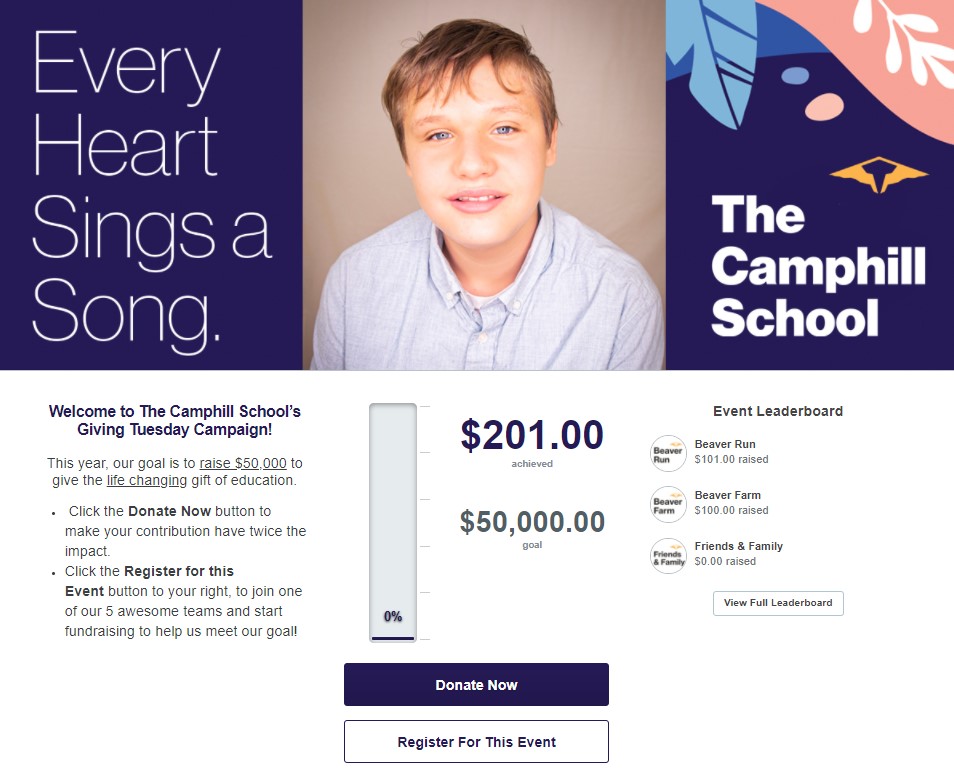Click the Beaver Farm team logo icon

tap(668, 504)
